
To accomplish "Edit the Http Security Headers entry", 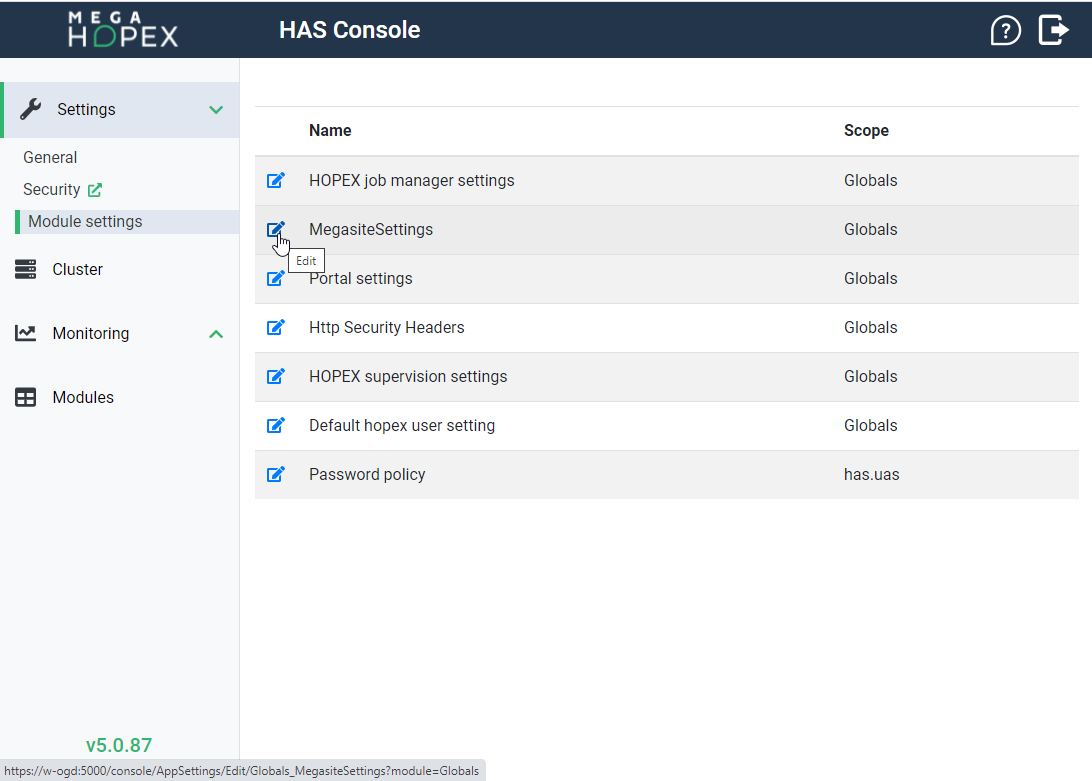I will tap(276, 328).
